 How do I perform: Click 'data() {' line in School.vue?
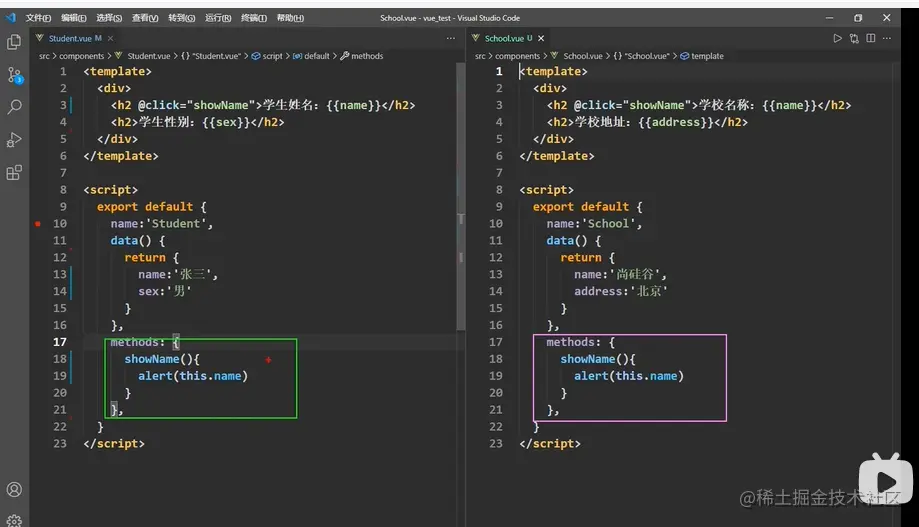(x=574, y=240)
